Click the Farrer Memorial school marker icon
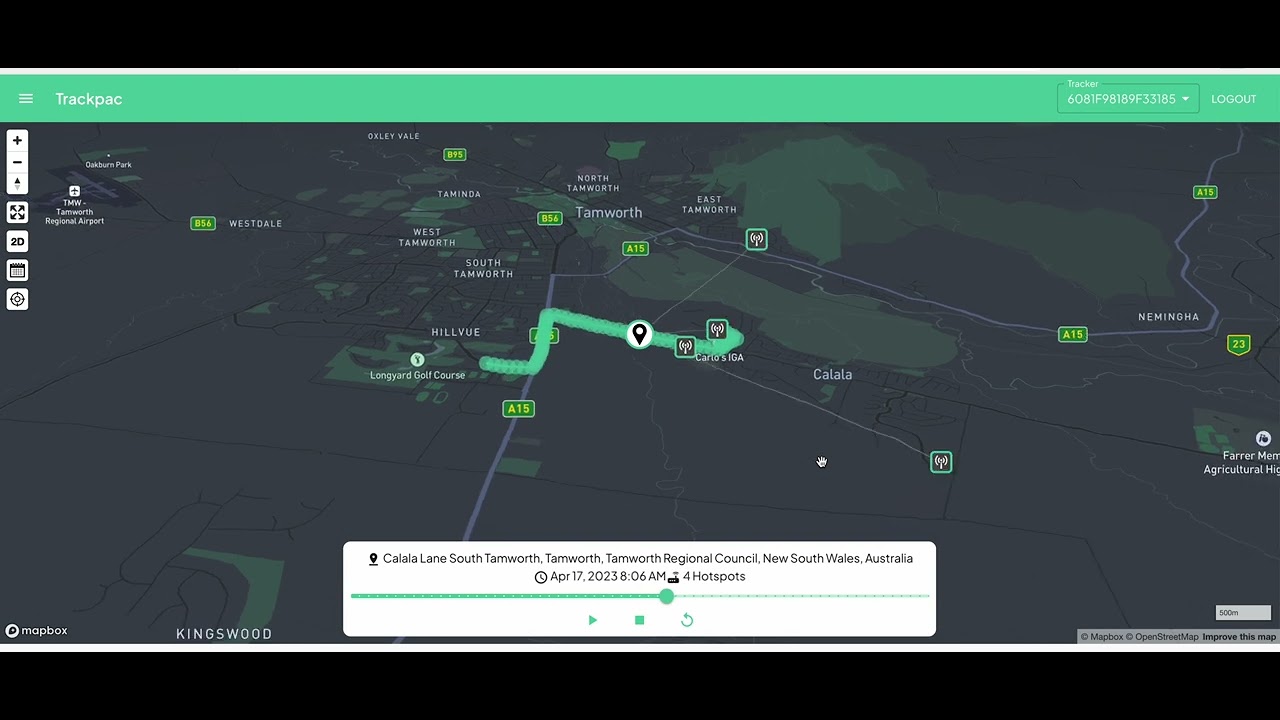The width and height of the screenshot is (1280, 720). pos(1263,439)
